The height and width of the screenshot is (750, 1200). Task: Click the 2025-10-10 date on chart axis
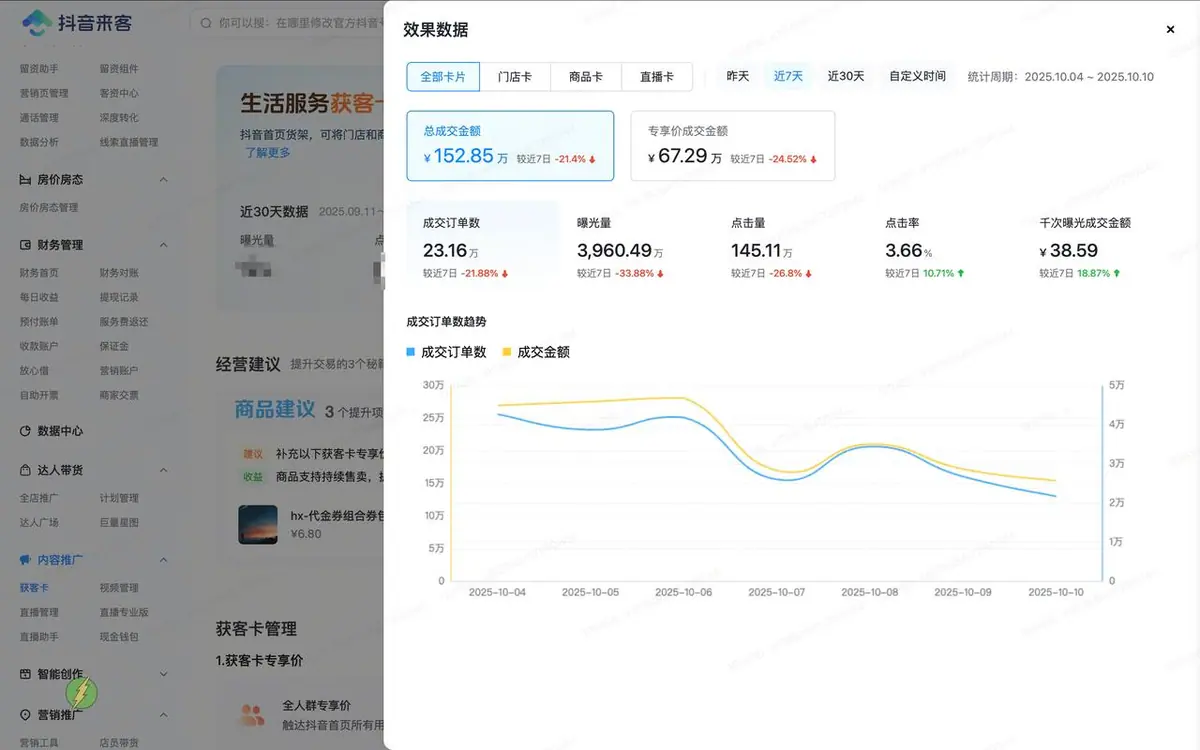1056,592
